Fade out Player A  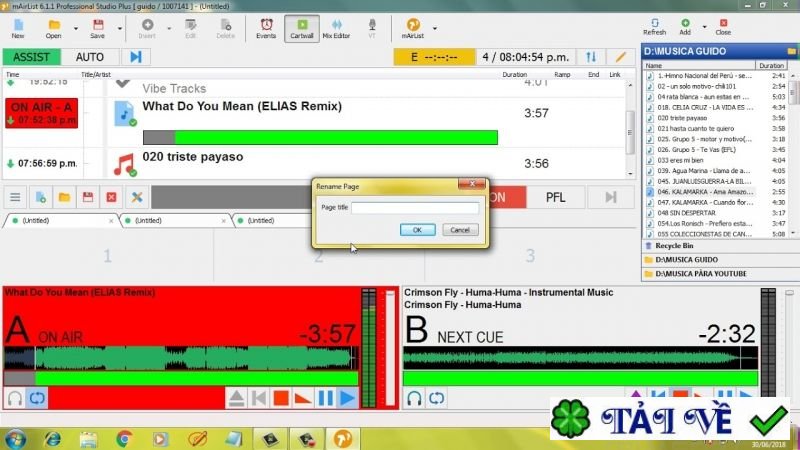(x=303, y=398)
